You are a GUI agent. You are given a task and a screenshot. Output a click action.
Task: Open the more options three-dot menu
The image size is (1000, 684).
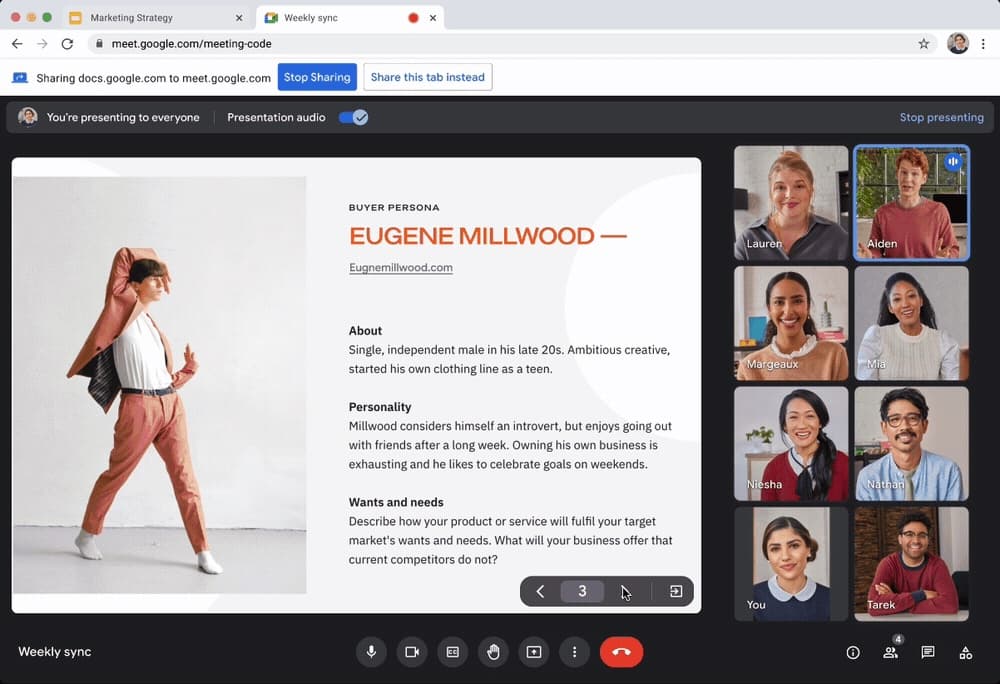pyautogui.click(x=574, y=652)
